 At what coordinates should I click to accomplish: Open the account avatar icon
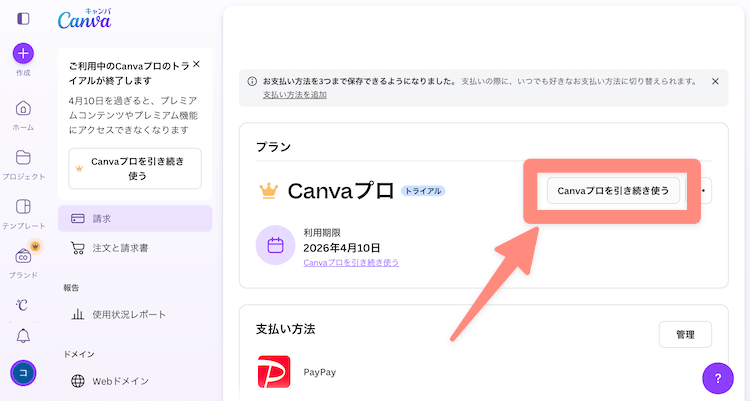point(23,373)
